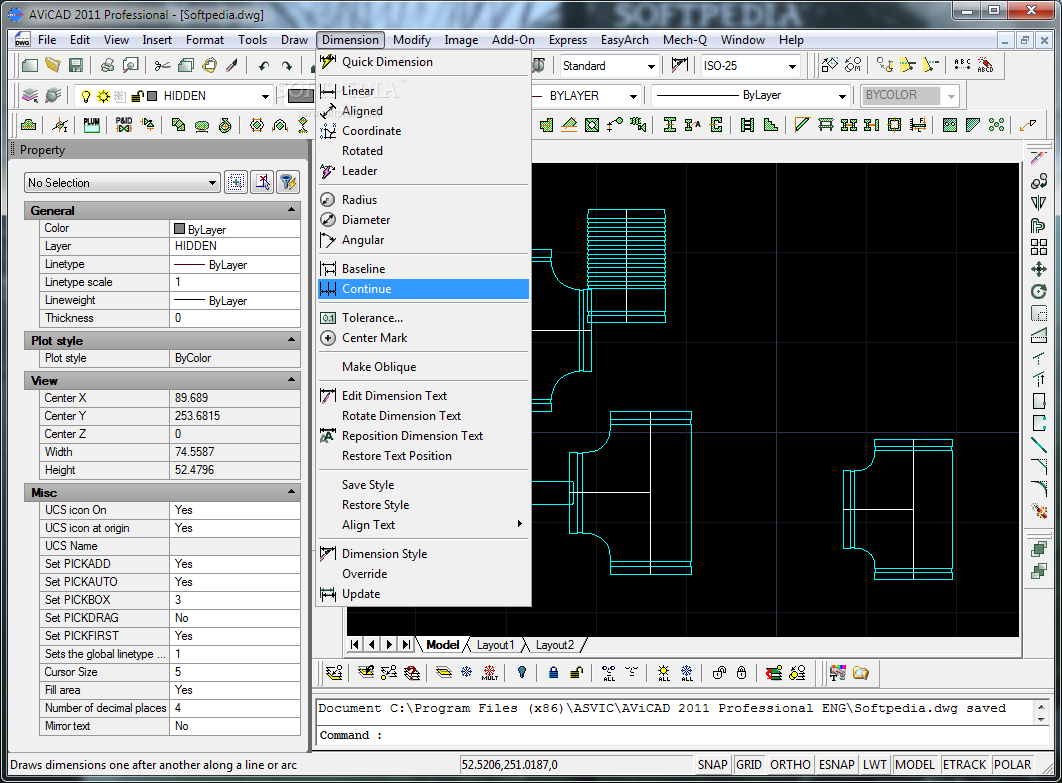Click the lock layer icon in bottom toolbar

point(553,673)
